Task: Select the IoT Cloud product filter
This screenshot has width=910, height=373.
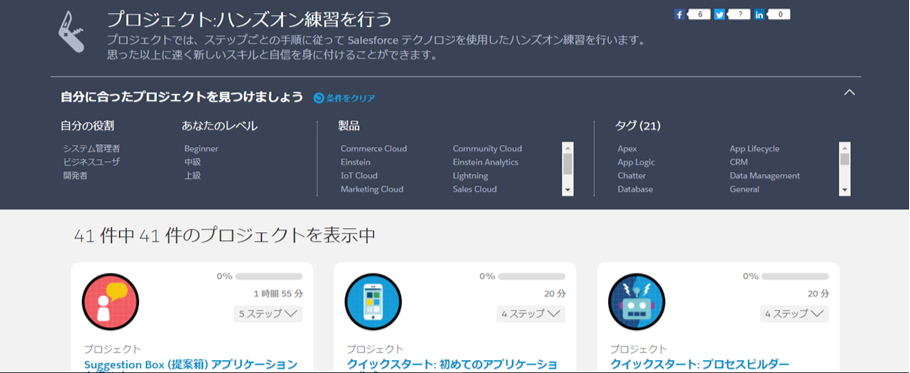Action: tap(359, 175)
